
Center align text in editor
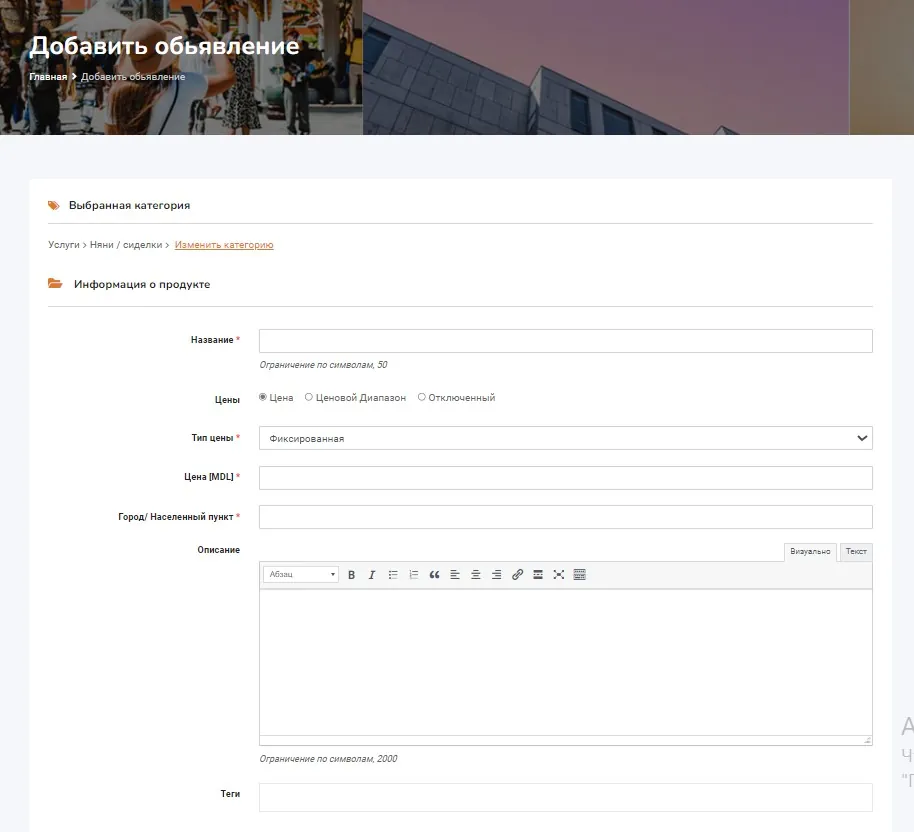point(476,575)
